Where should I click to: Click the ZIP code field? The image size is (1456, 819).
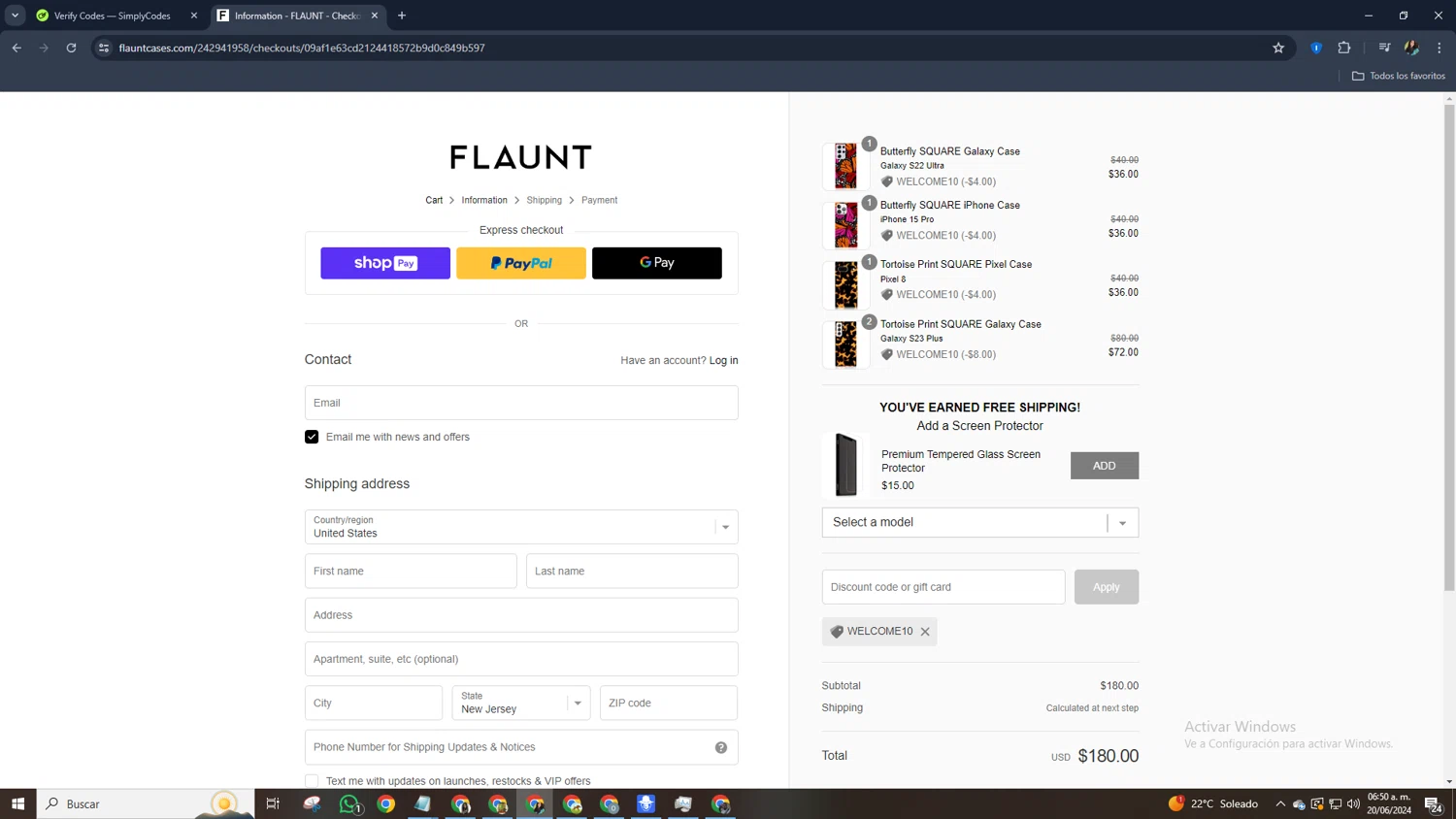click(x=669, y=703)
